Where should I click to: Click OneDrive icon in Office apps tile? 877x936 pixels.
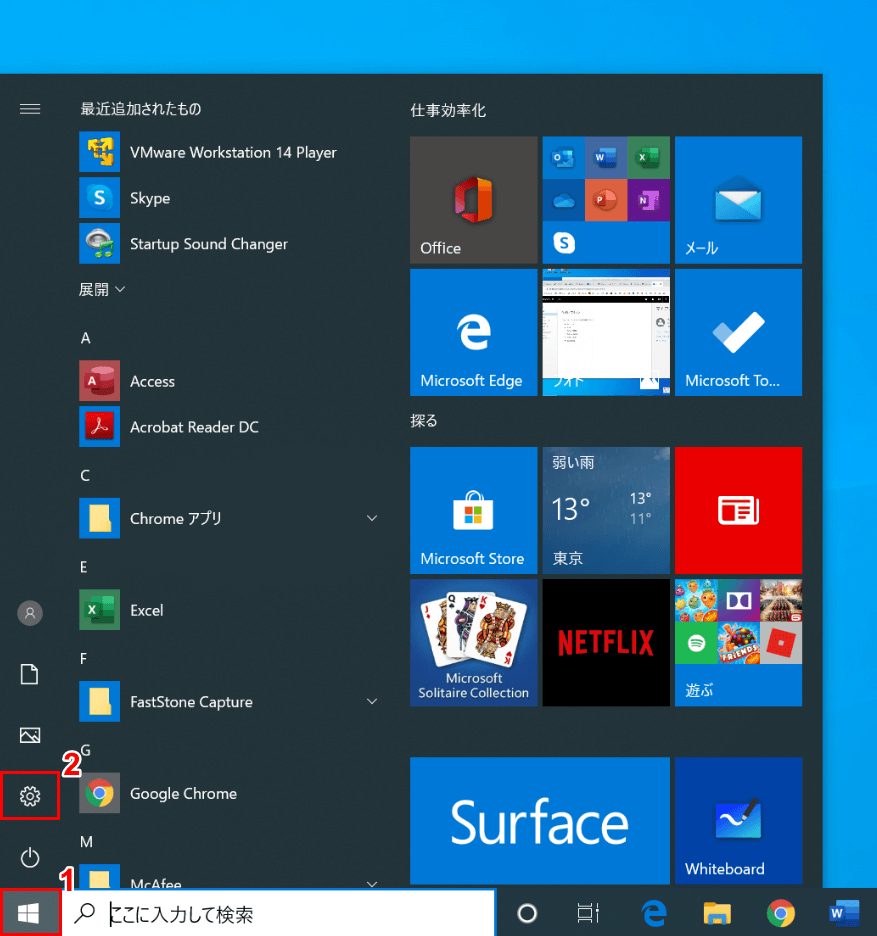click(x=564, y=200)
